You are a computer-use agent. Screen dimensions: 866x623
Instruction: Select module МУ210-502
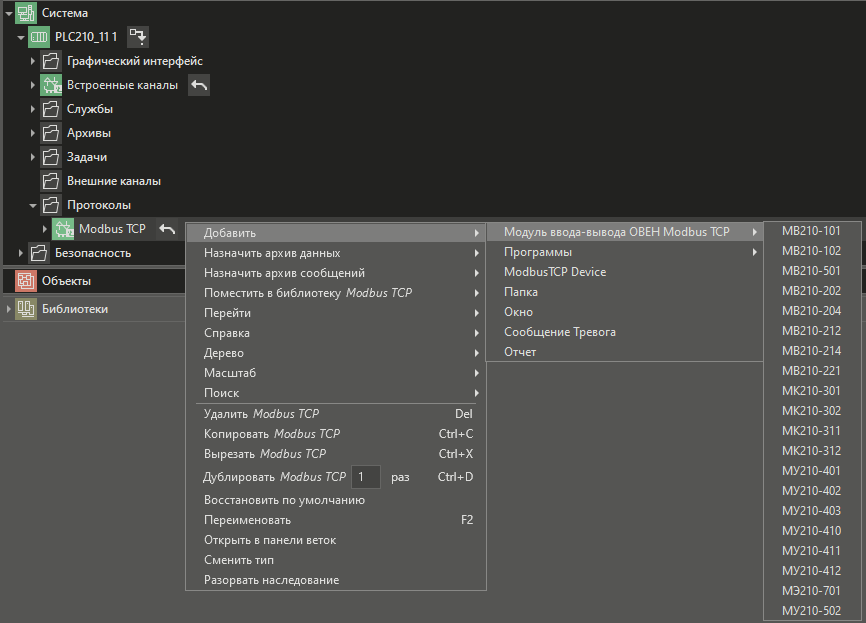tap(812, 611)
